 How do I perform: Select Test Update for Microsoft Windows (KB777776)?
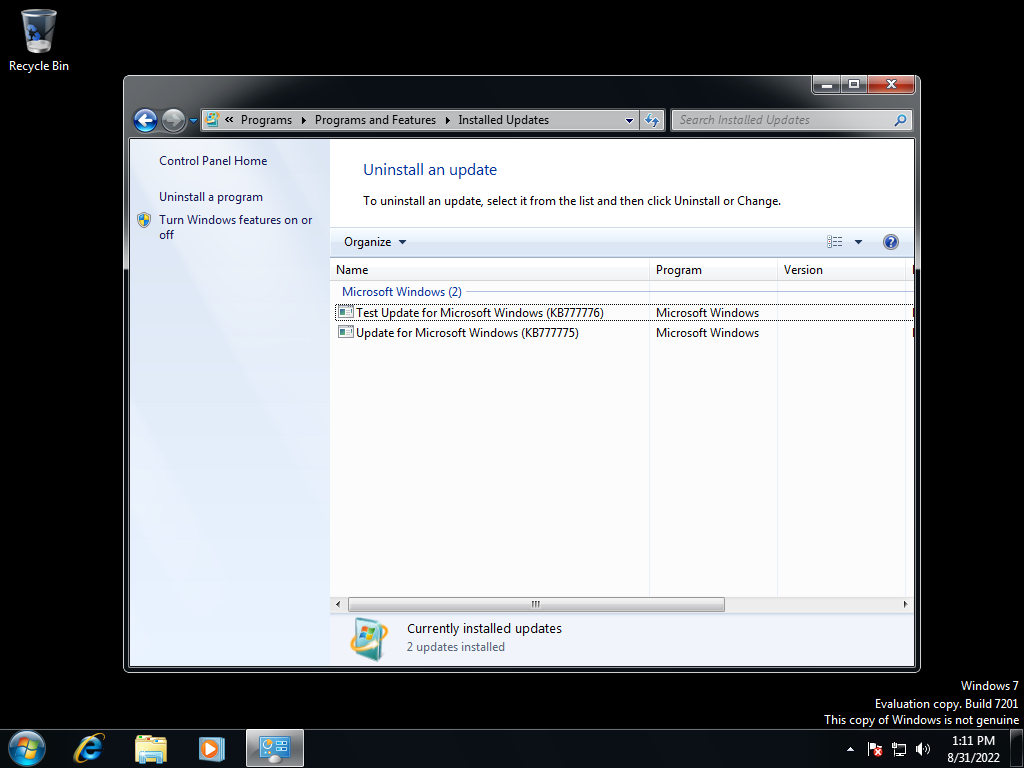click(479, 313)
